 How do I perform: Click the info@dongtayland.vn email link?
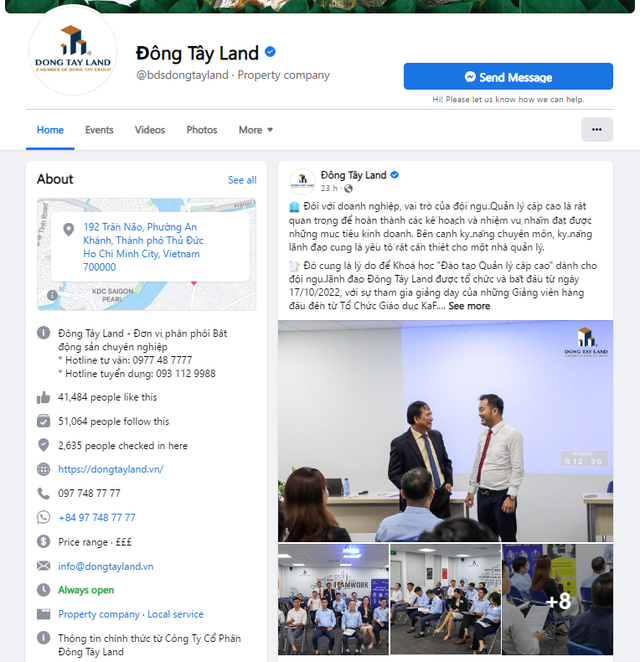click(106, 566)
